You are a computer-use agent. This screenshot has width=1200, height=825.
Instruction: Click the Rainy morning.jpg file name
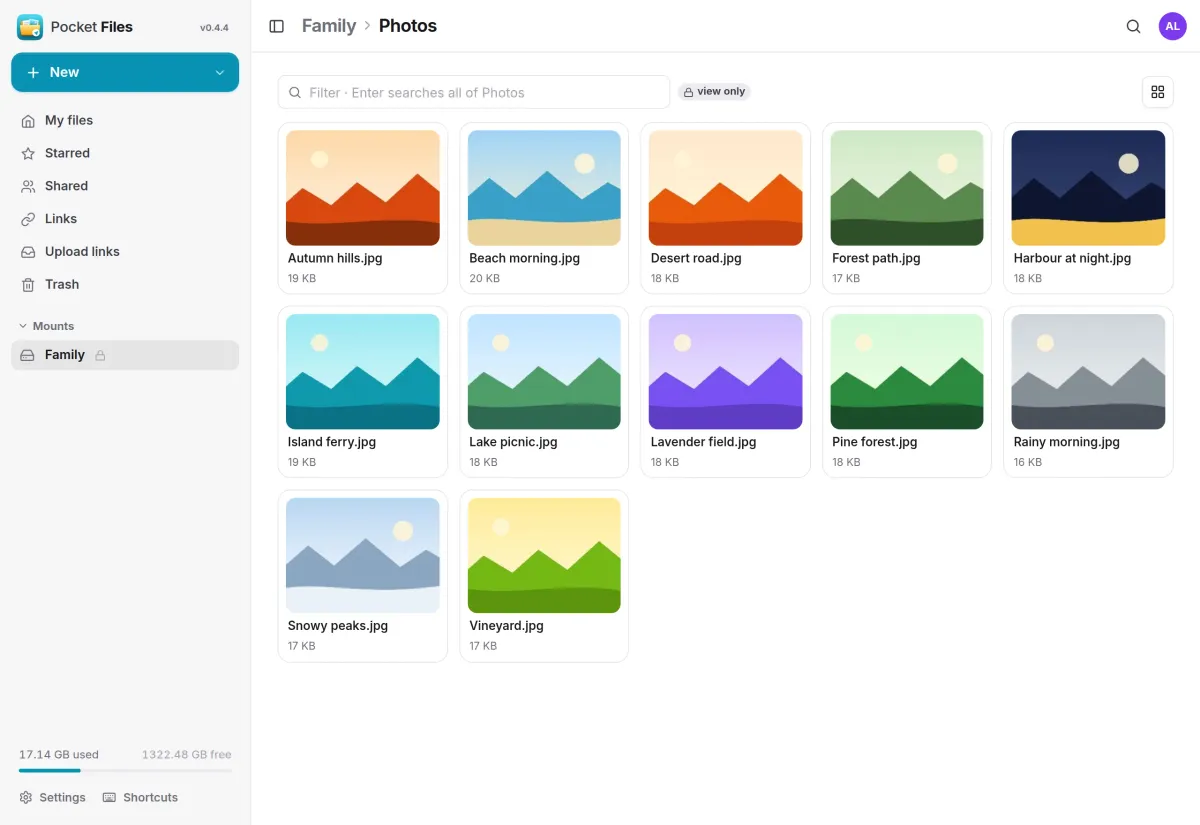click(1066, 442)
